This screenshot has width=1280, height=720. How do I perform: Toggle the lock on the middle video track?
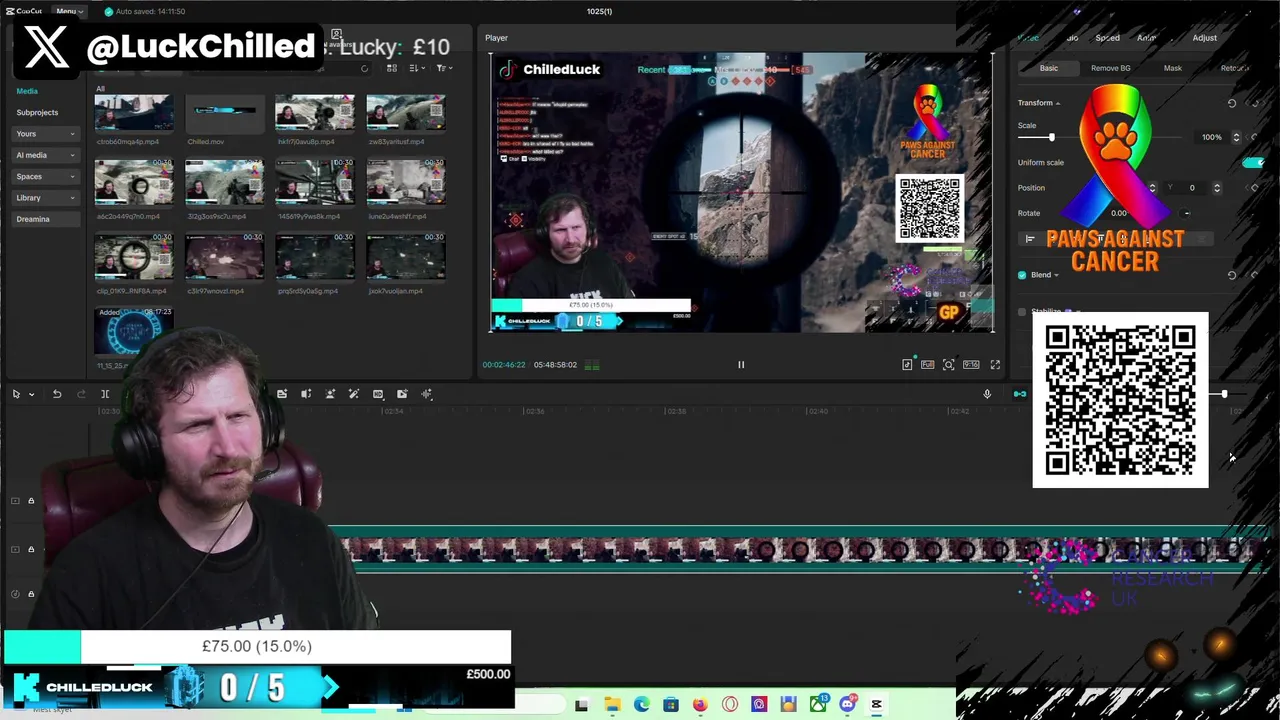point(31,549)
